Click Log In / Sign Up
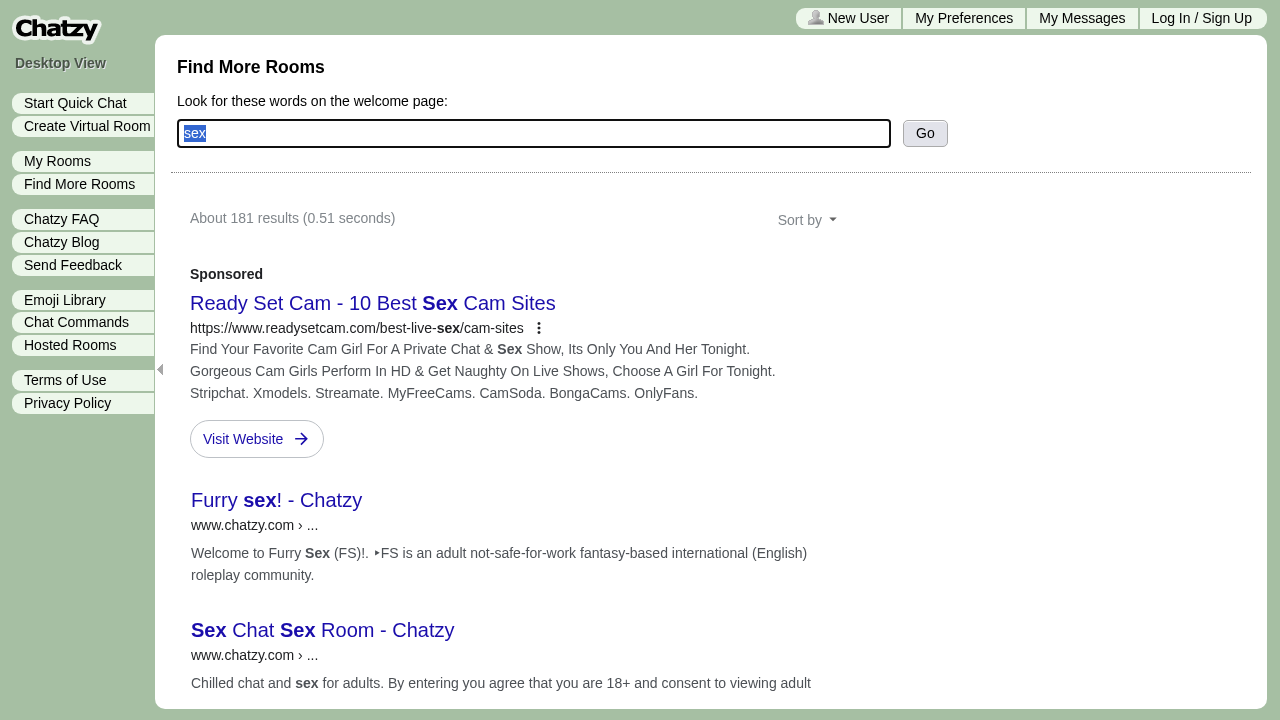 (x=1202, y=18)
